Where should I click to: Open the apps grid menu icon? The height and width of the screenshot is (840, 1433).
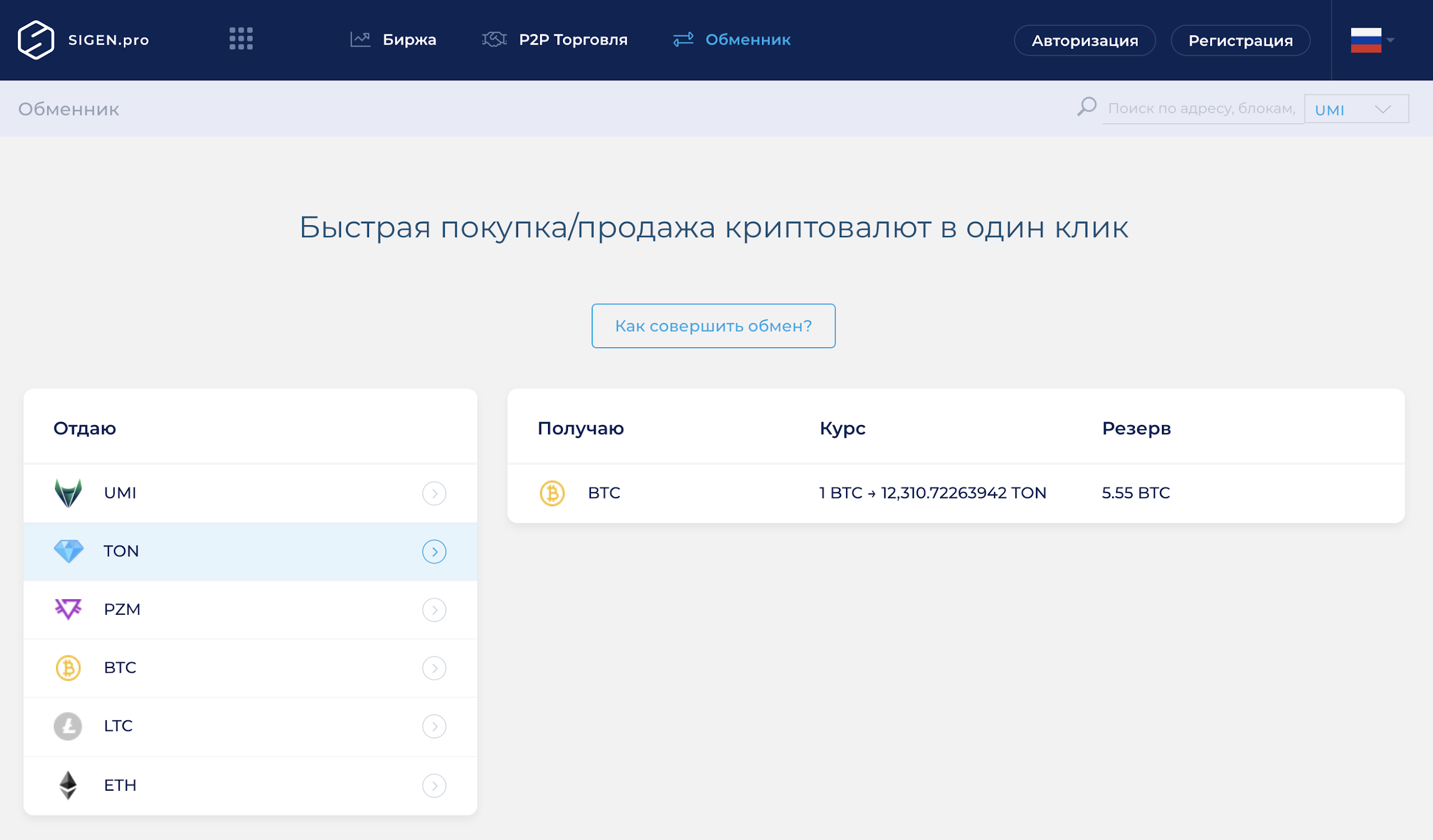241,39
